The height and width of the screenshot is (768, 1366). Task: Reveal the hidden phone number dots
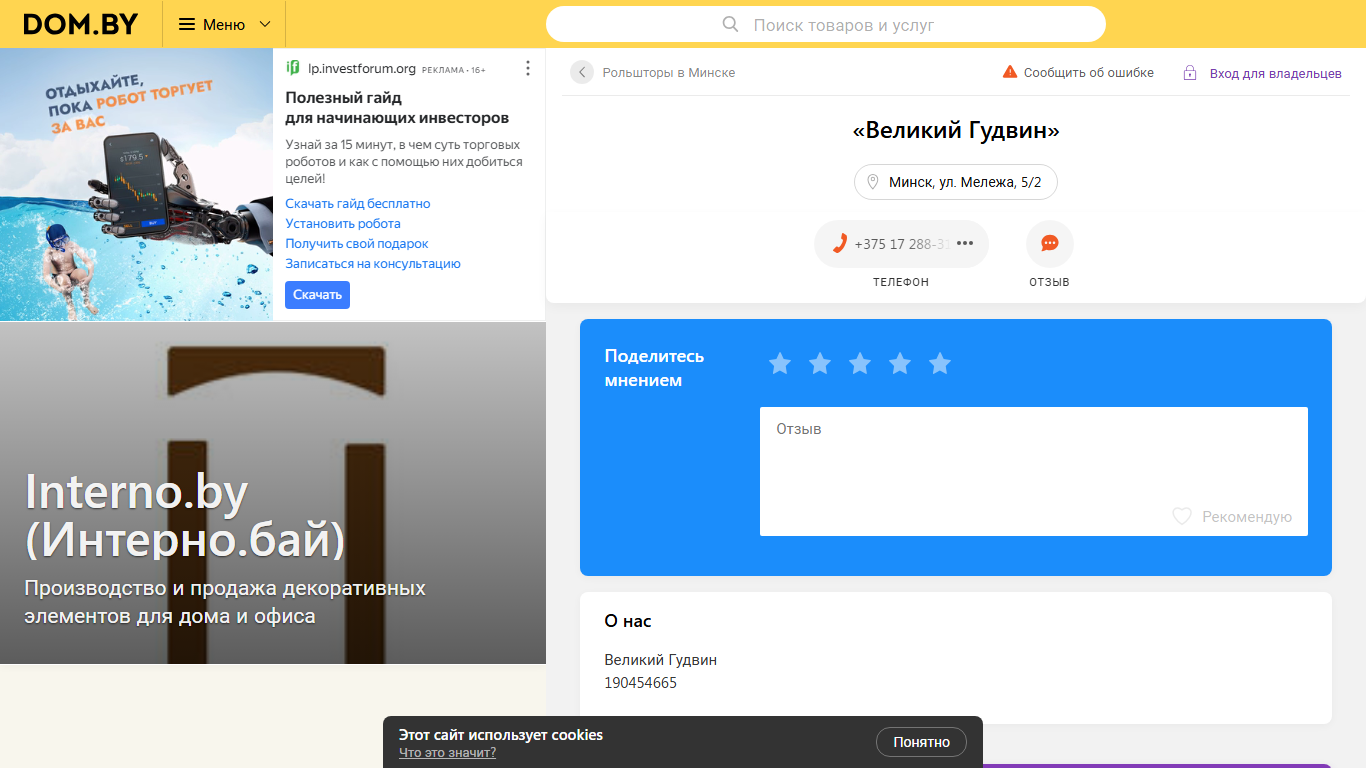coord(965,243)
